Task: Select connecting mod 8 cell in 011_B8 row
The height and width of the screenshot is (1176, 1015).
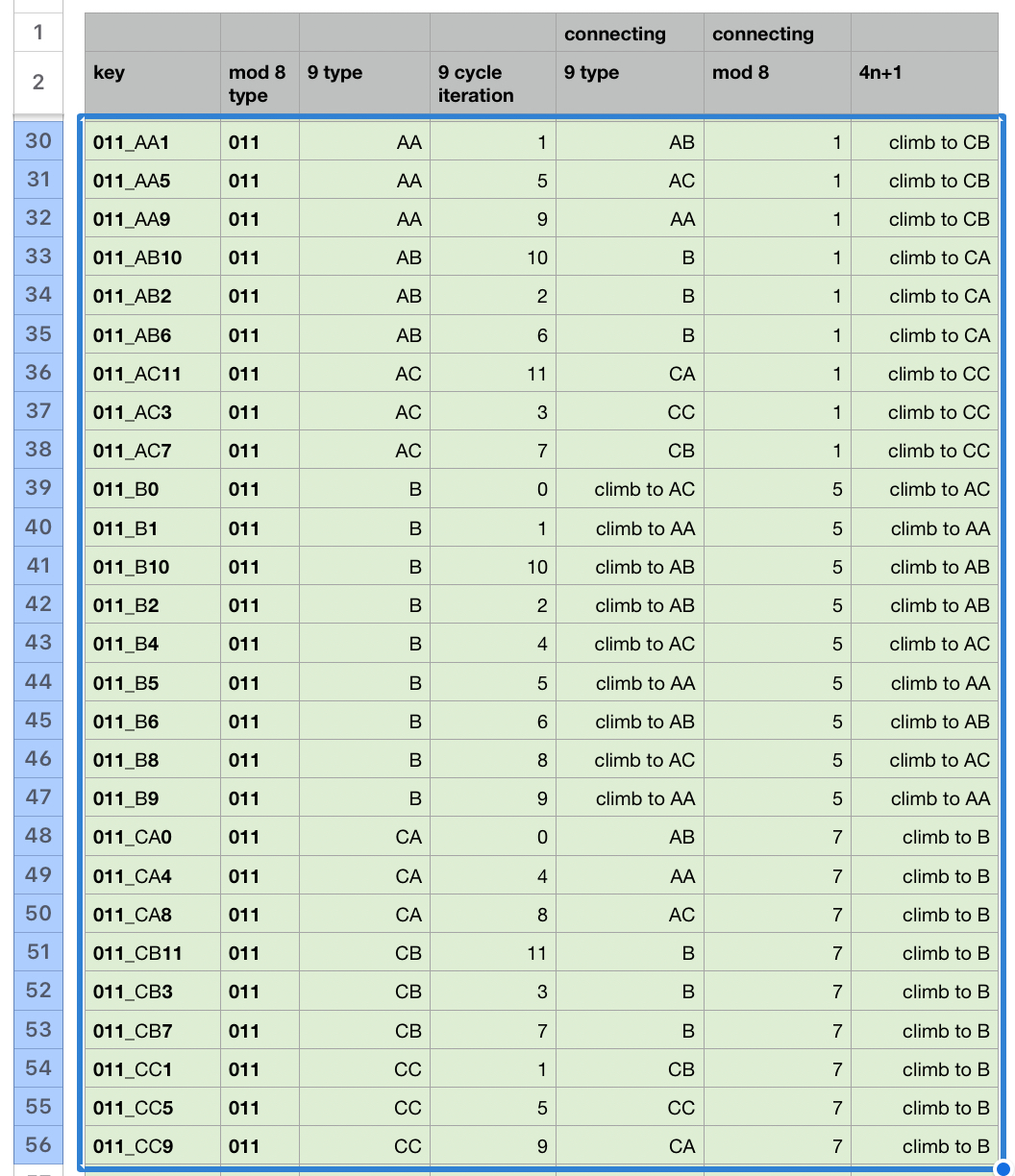Action: coord(777,761)
